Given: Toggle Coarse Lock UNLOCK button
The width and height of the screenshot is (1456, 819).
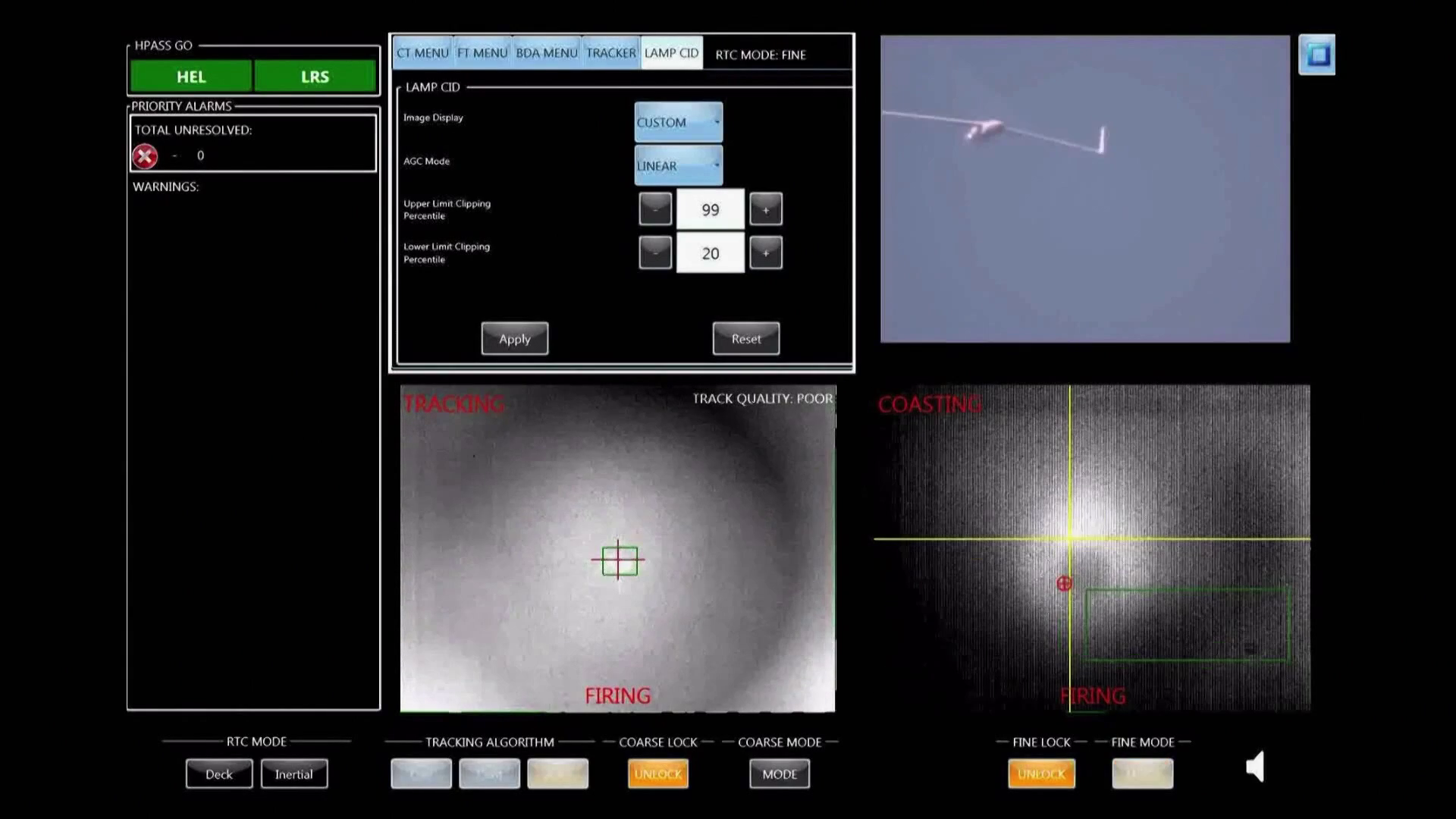Looking at the screenshot, I should pos(658,774).
